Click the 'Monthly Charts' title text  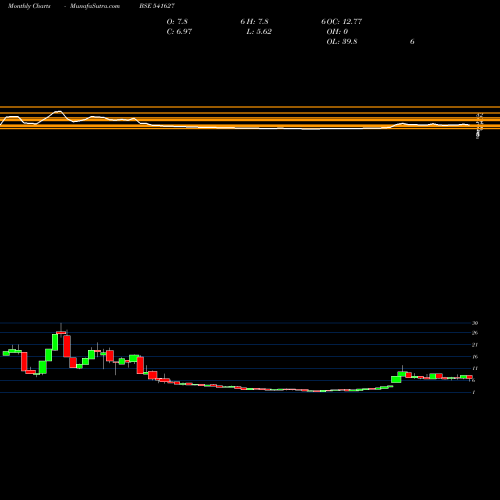pos(29,6)
